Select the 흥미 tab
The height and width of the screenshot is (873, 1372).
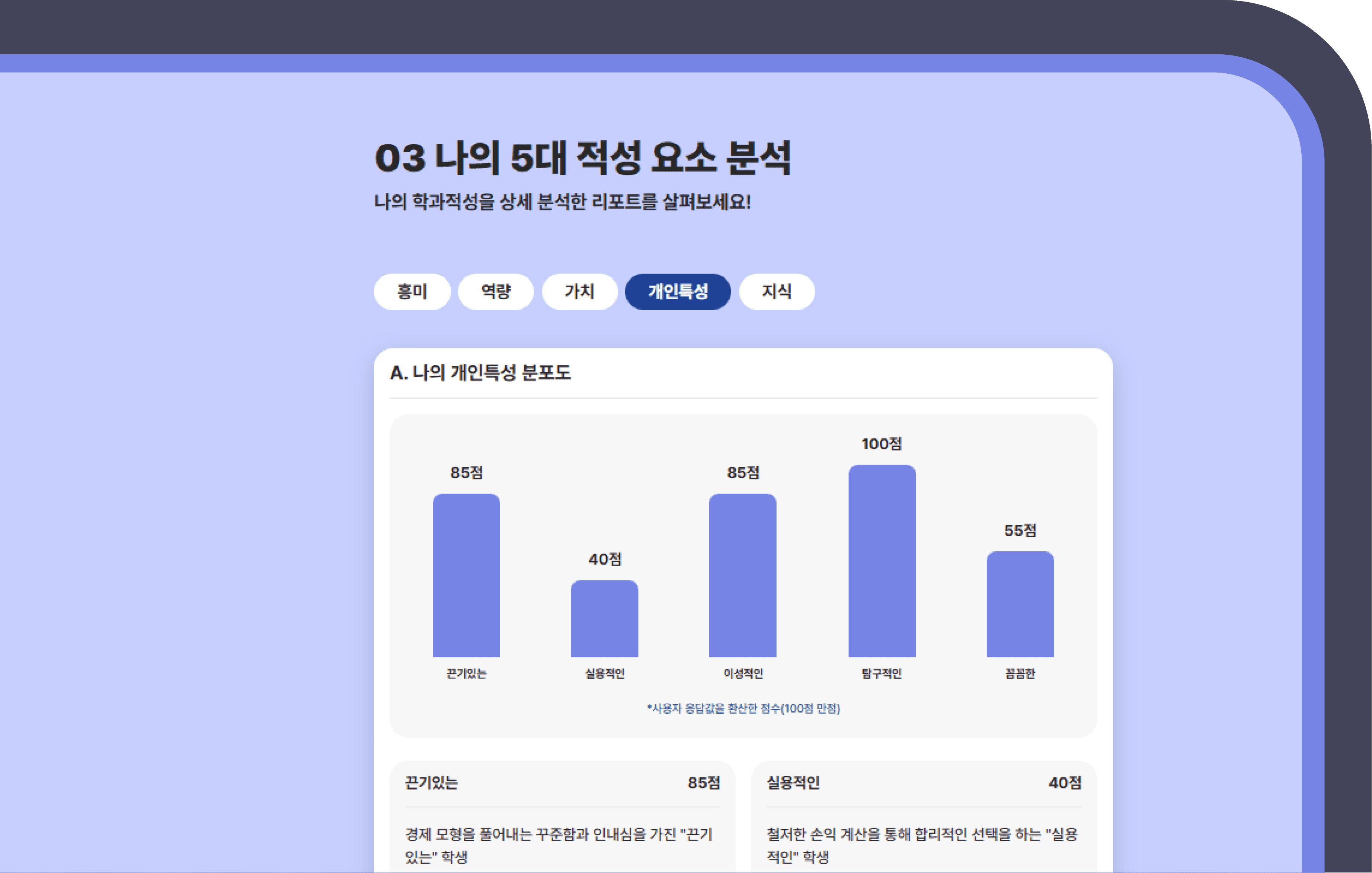click(x=411, y=292)
